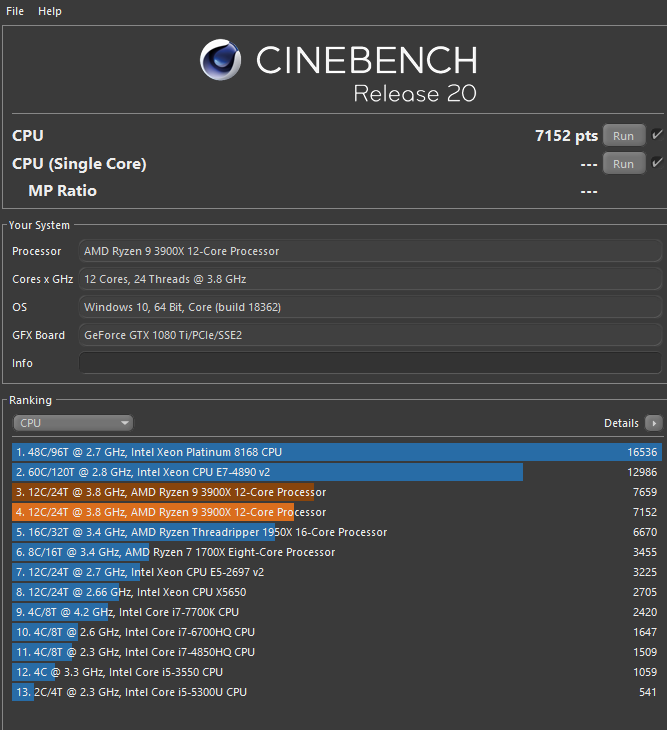The image size is (667, 730).
Task: Click the MP Ratio label
Action: coord(62,191)
